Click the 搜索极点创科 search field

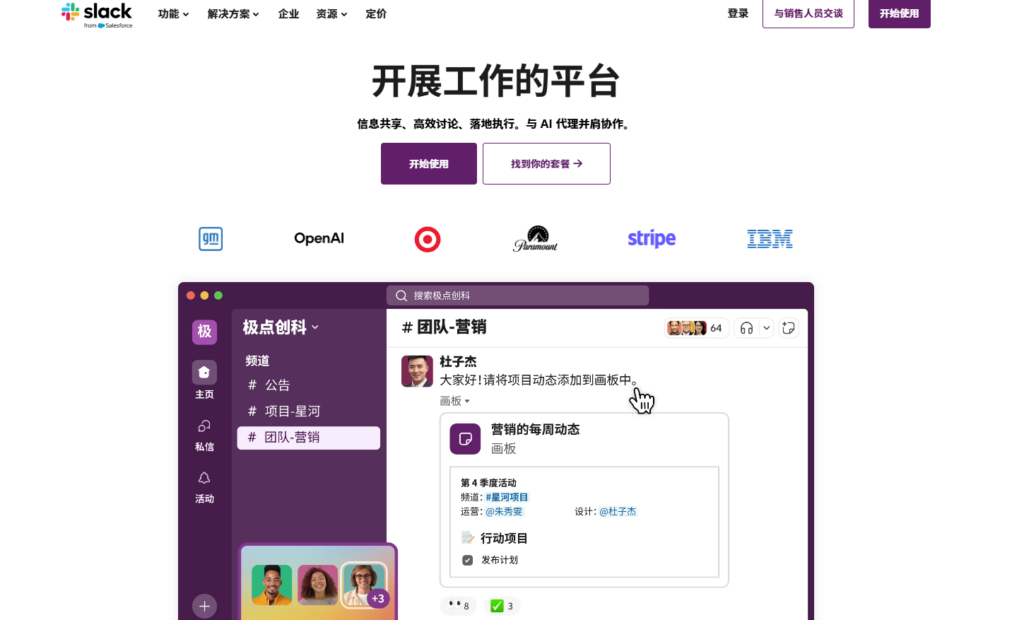click(x=517, y=295)
